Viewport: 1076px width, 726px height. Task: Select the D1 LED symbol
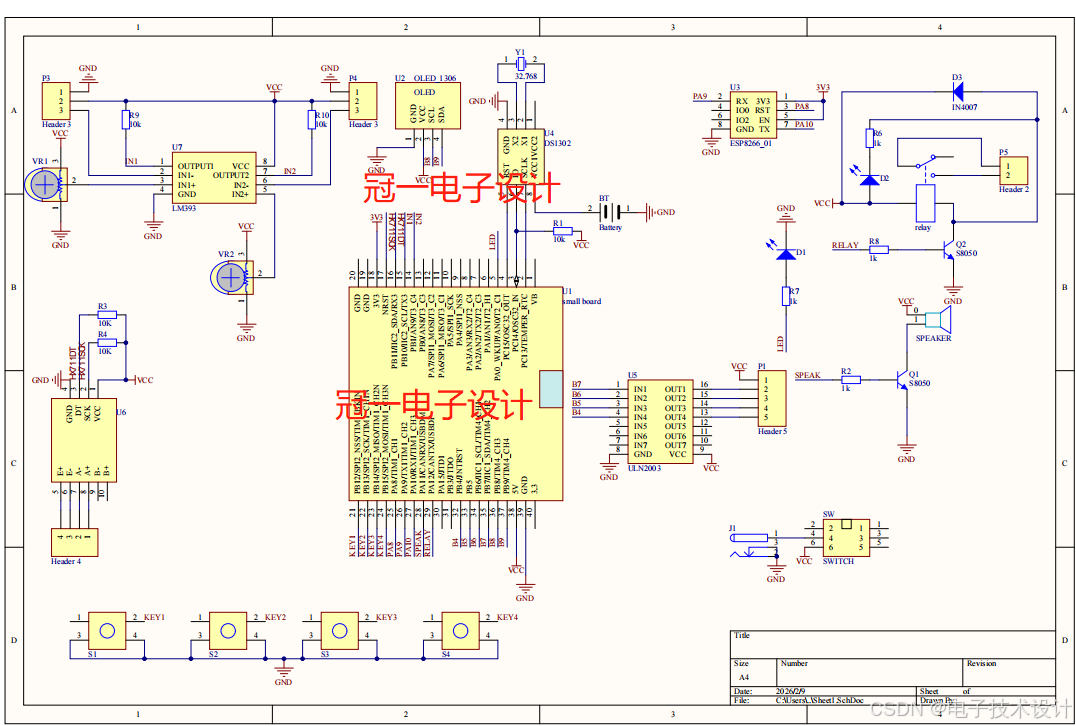coord(786,253)
